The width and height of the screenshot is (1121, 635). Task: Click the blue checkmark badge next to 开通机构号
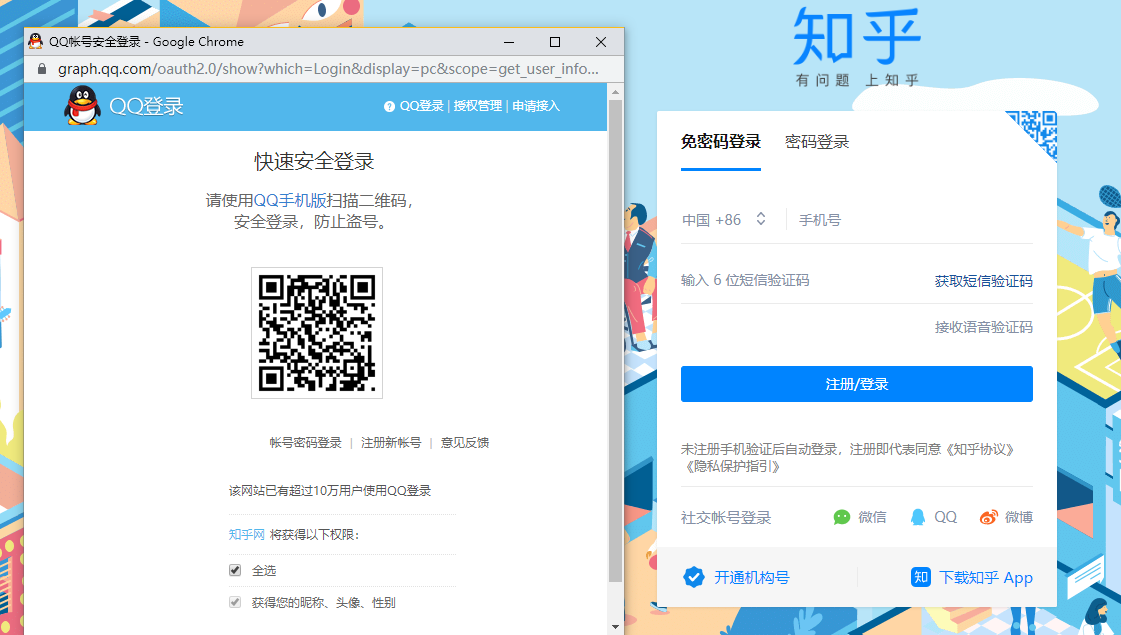(x=694, y=576)
